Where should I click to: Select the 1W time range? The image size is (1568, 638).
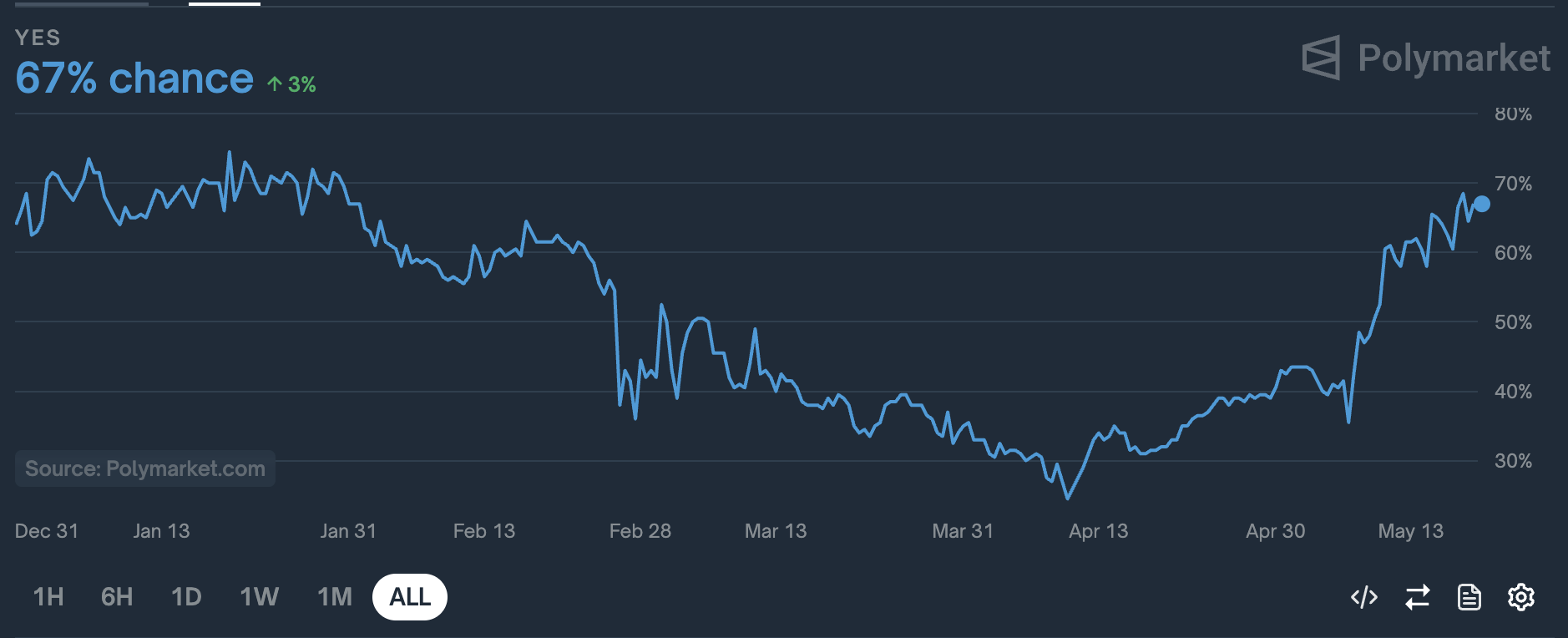[x=258, y=597]
